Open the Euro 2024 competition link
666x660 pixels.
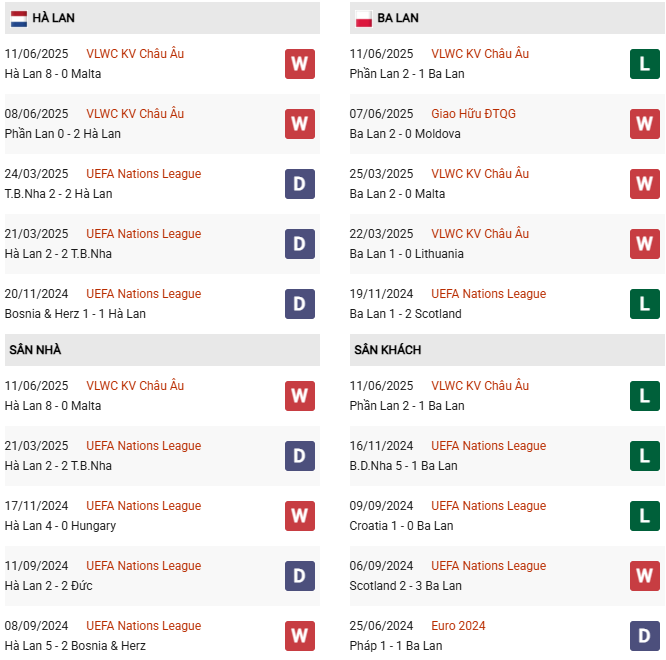coord(458,626)
